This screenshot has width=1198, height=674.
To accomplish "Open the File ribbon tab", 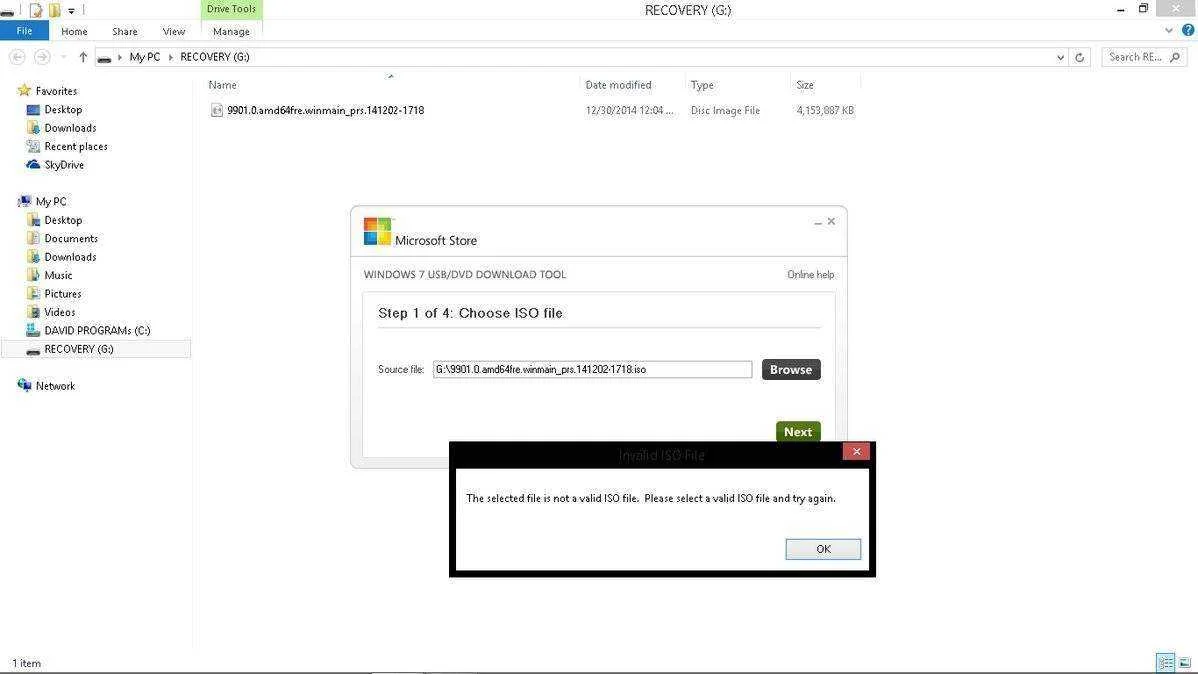I will pyautogui.click(x=24, y=31).
